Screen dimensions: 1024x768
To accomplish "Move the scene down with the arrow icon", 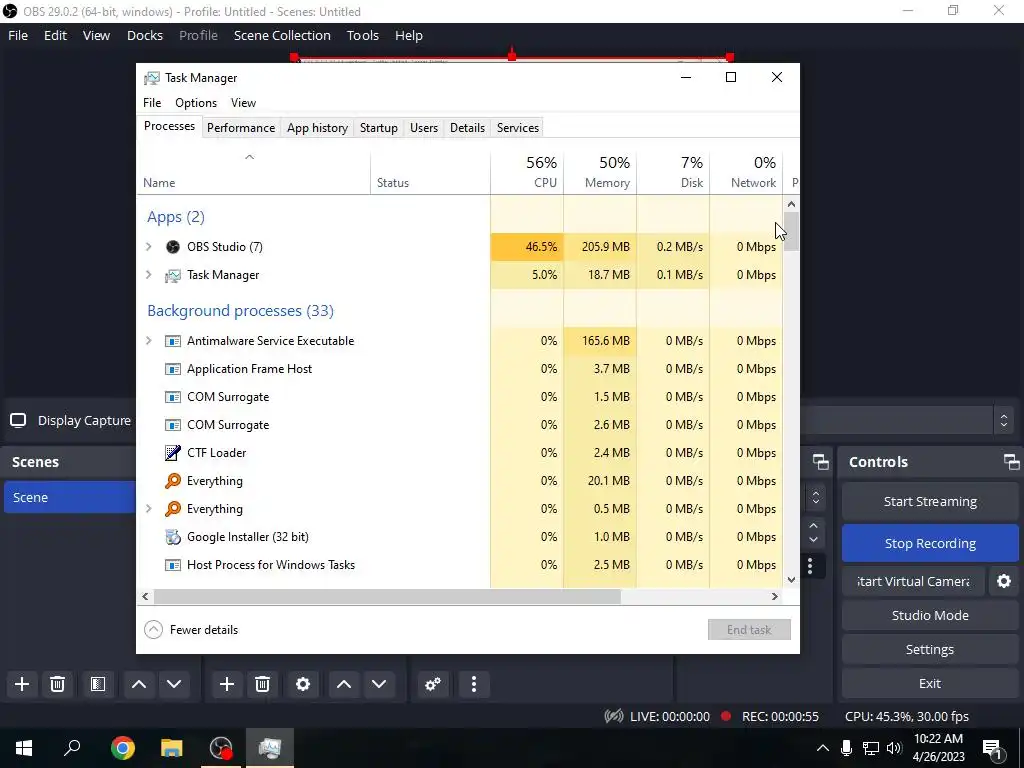I will point(174,684).
